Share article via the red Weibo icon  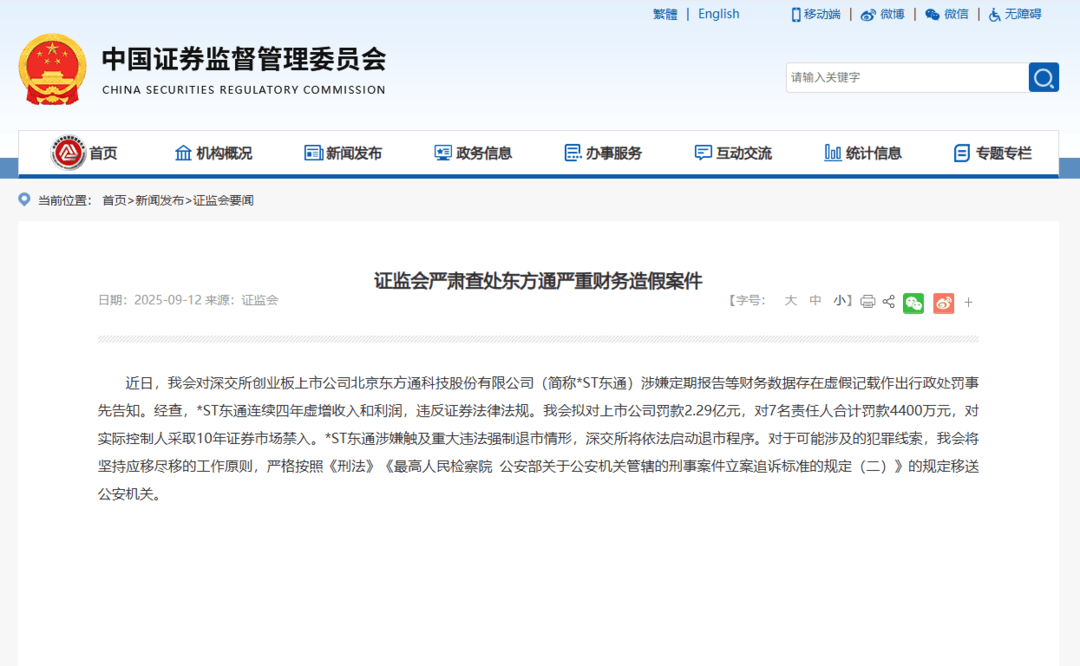point(943,302)
